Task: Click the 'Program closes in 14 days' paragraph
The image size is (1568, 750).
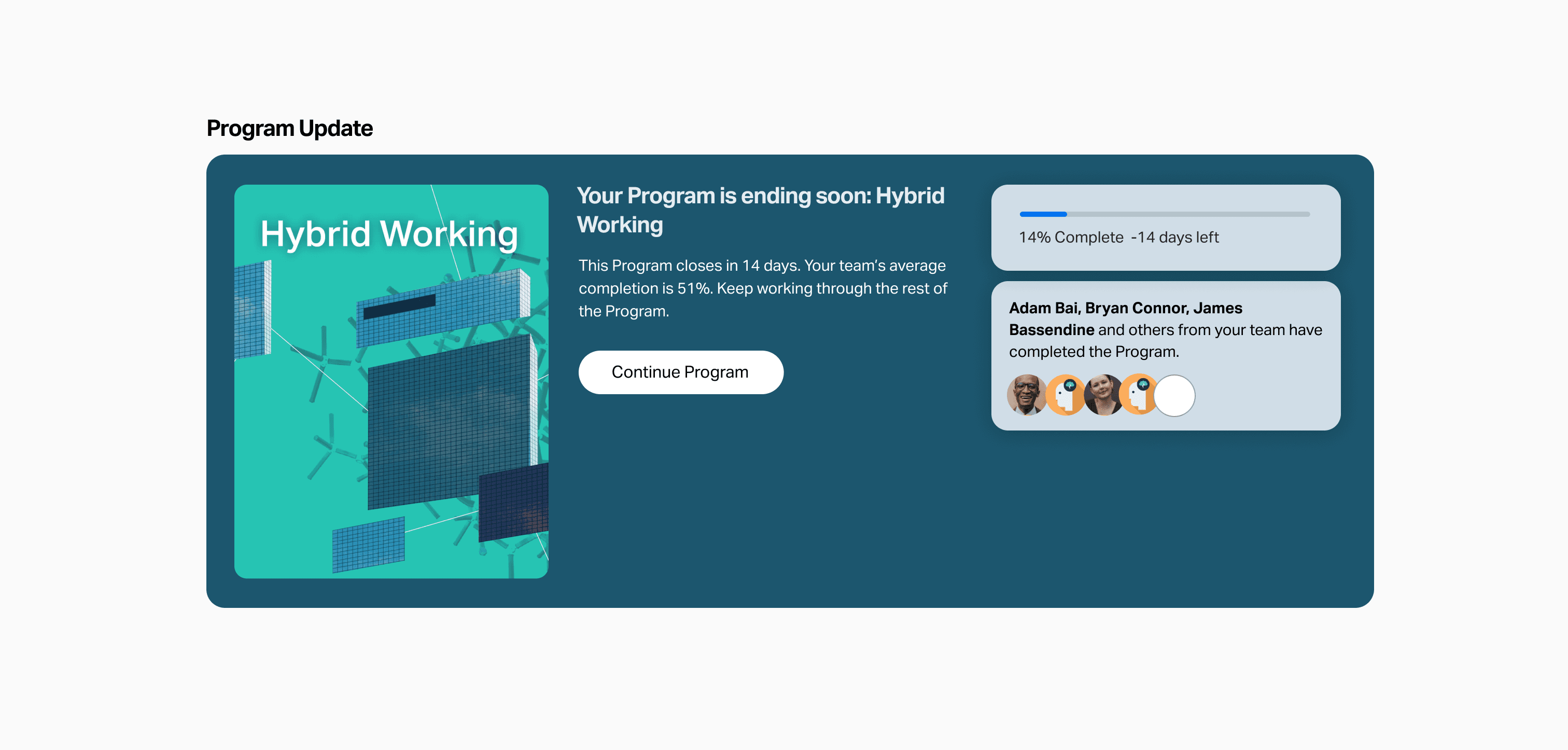Action: point(762,288)
